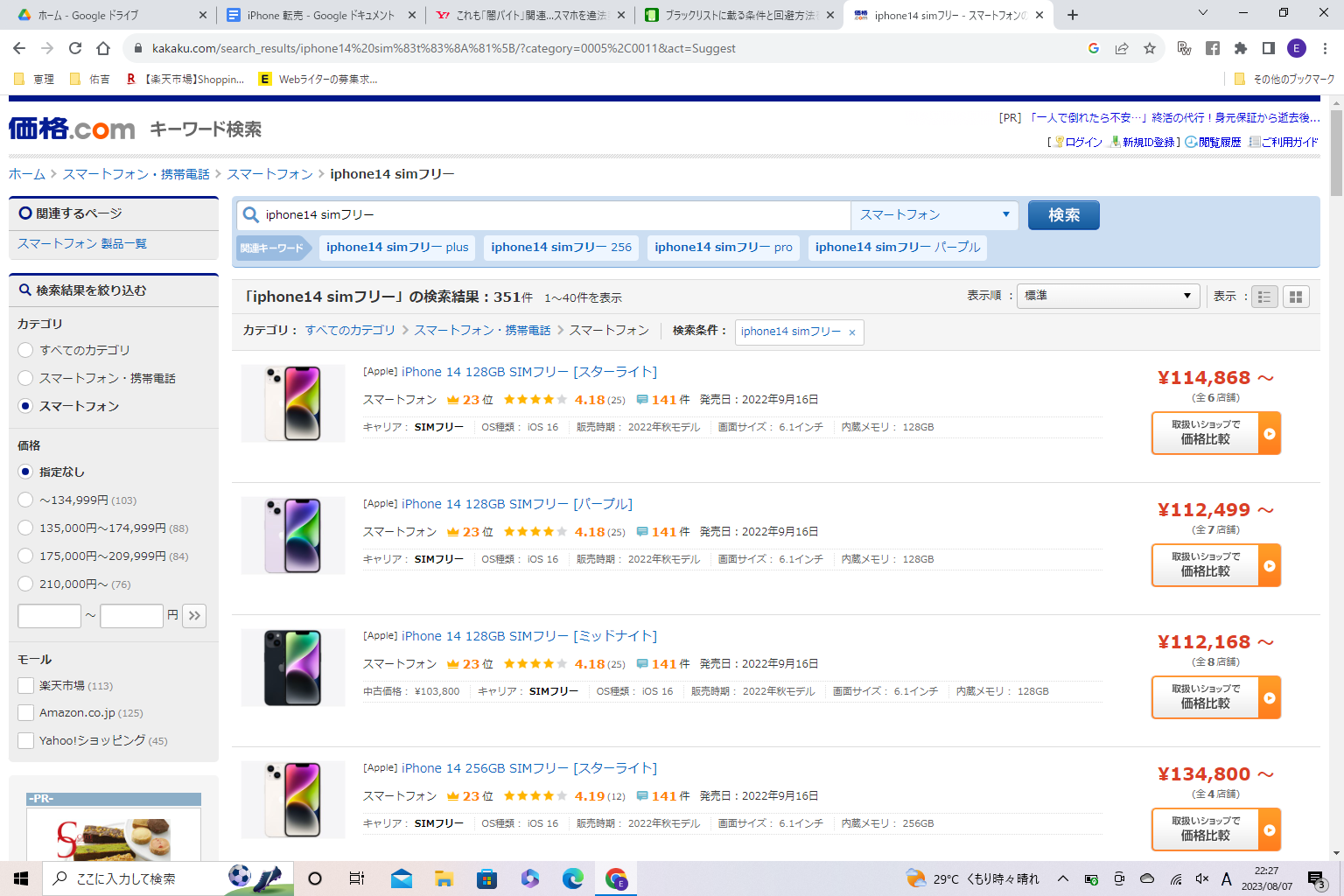Image resolution: width=1344 pixels, height=896 pixels.
Task: Click 価格比較 button for スターライト 128GB
Action: (x=1216, y=433)
